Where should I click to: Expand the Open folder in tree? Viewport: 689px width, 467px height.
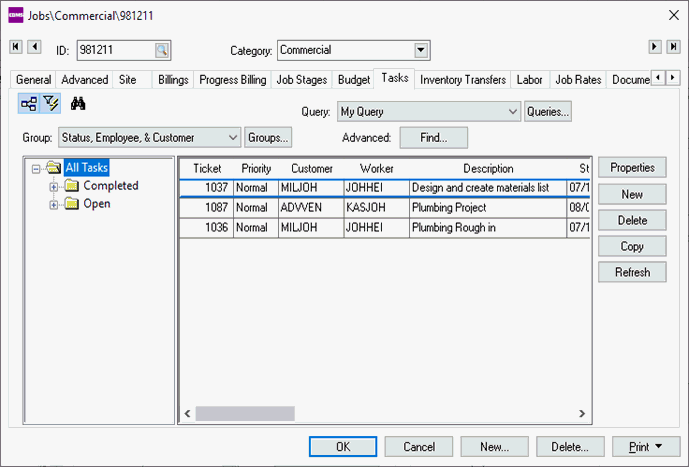pos(54,204)
